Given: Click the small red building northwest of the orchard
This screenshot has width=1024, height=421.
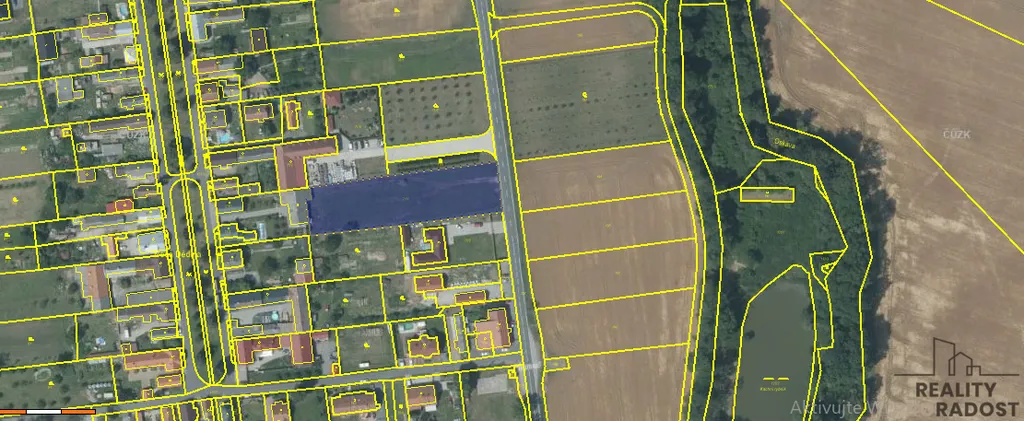Looking at the screenshot, I should 333,100.
